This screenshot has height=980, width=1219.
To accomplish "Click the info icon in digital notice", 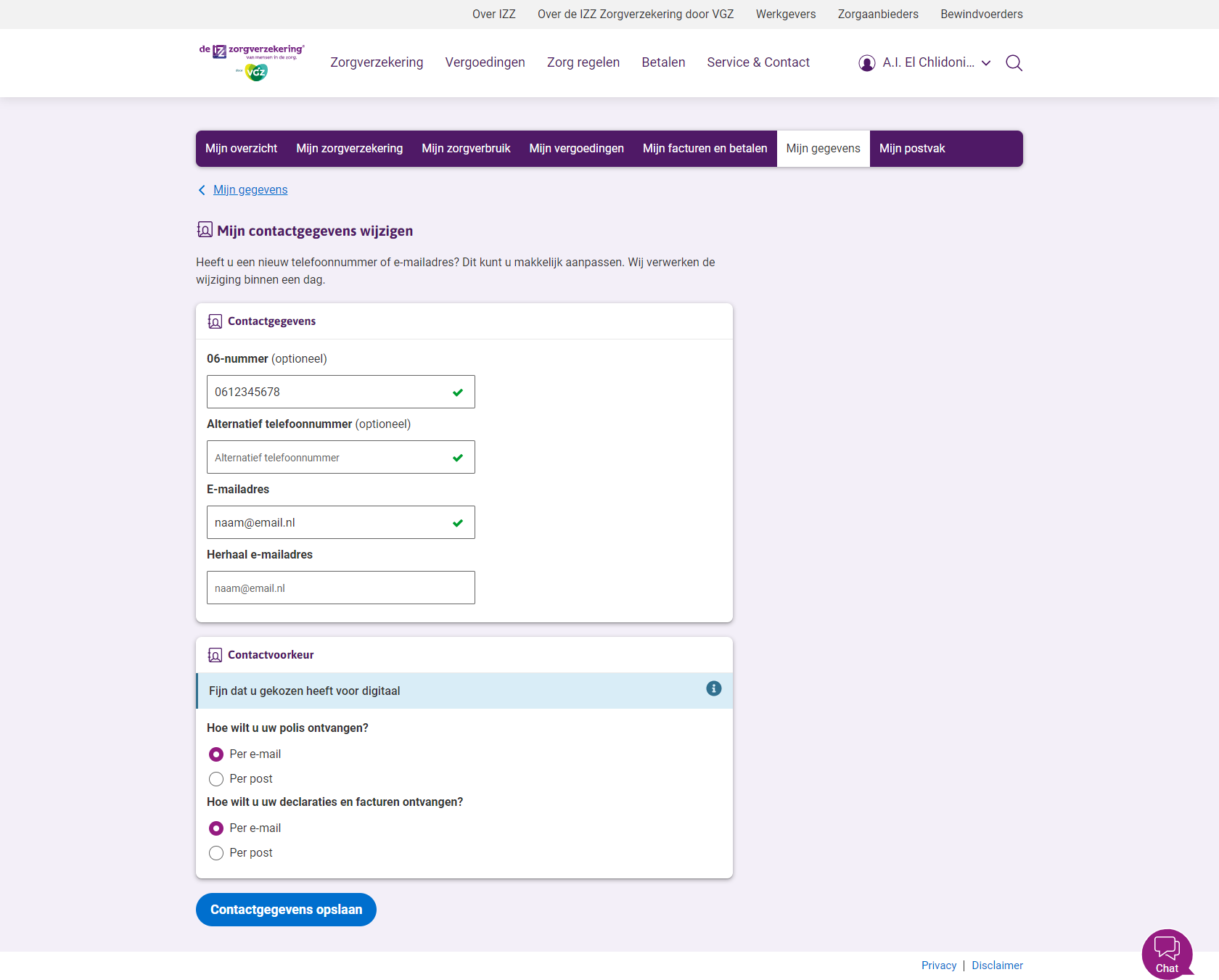I will [713, 688].
